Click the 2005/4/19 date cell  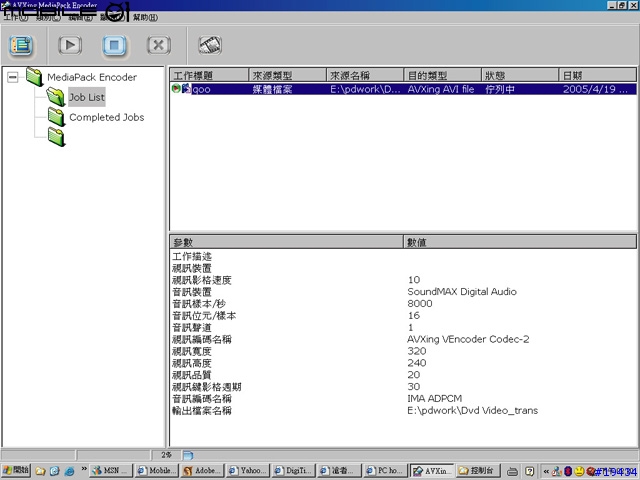pos(595,89)
